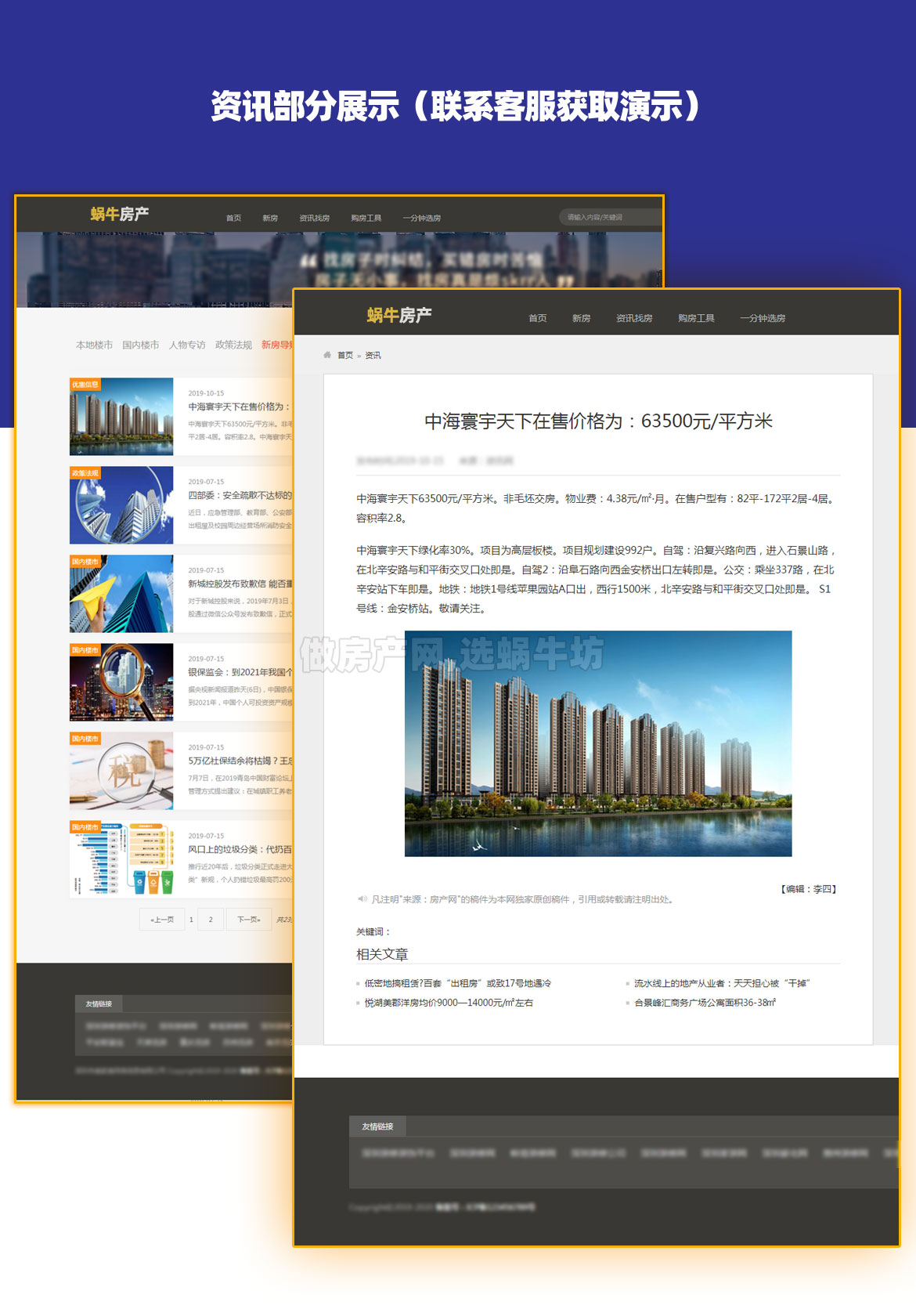Open 首页 in the front window navigation
This screenshot has width=916, height=1316.
point(537,318)
